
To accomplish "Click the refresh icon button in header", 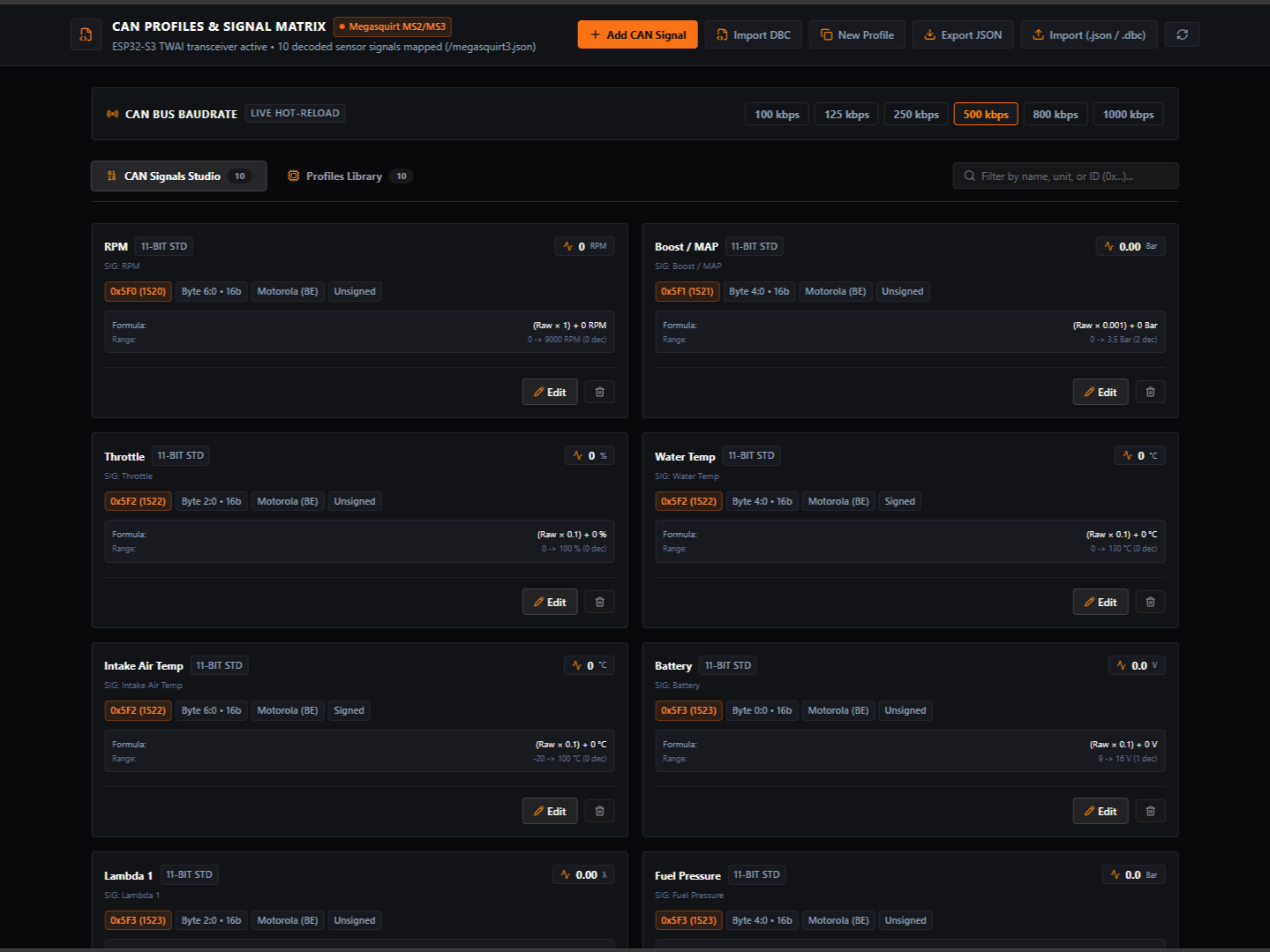I will 1182,34.
